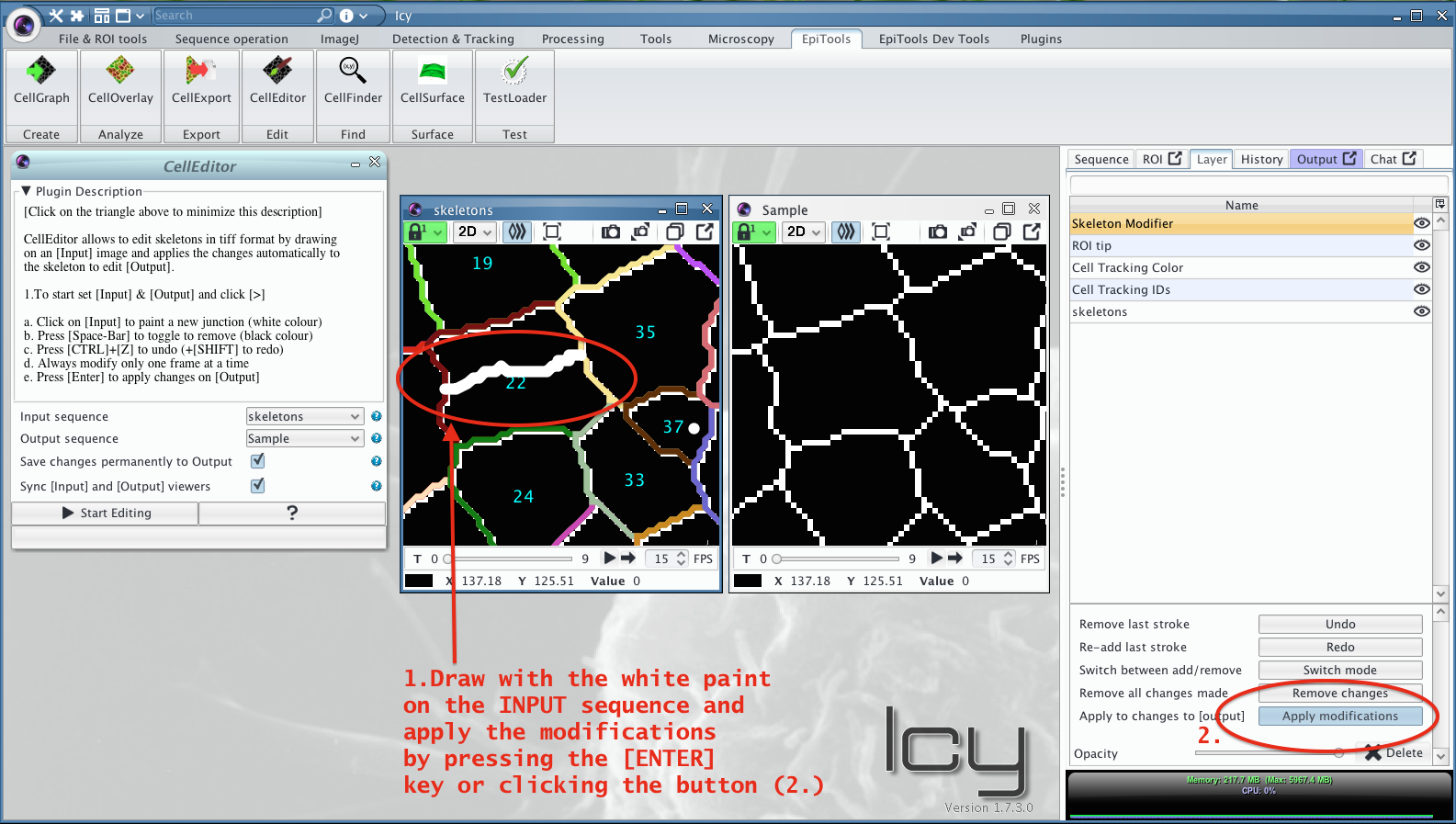Change 2D view mode in the Sample viewer
Image resolution: width=1456 pixels, height=824 pixels.
[804, 231]
